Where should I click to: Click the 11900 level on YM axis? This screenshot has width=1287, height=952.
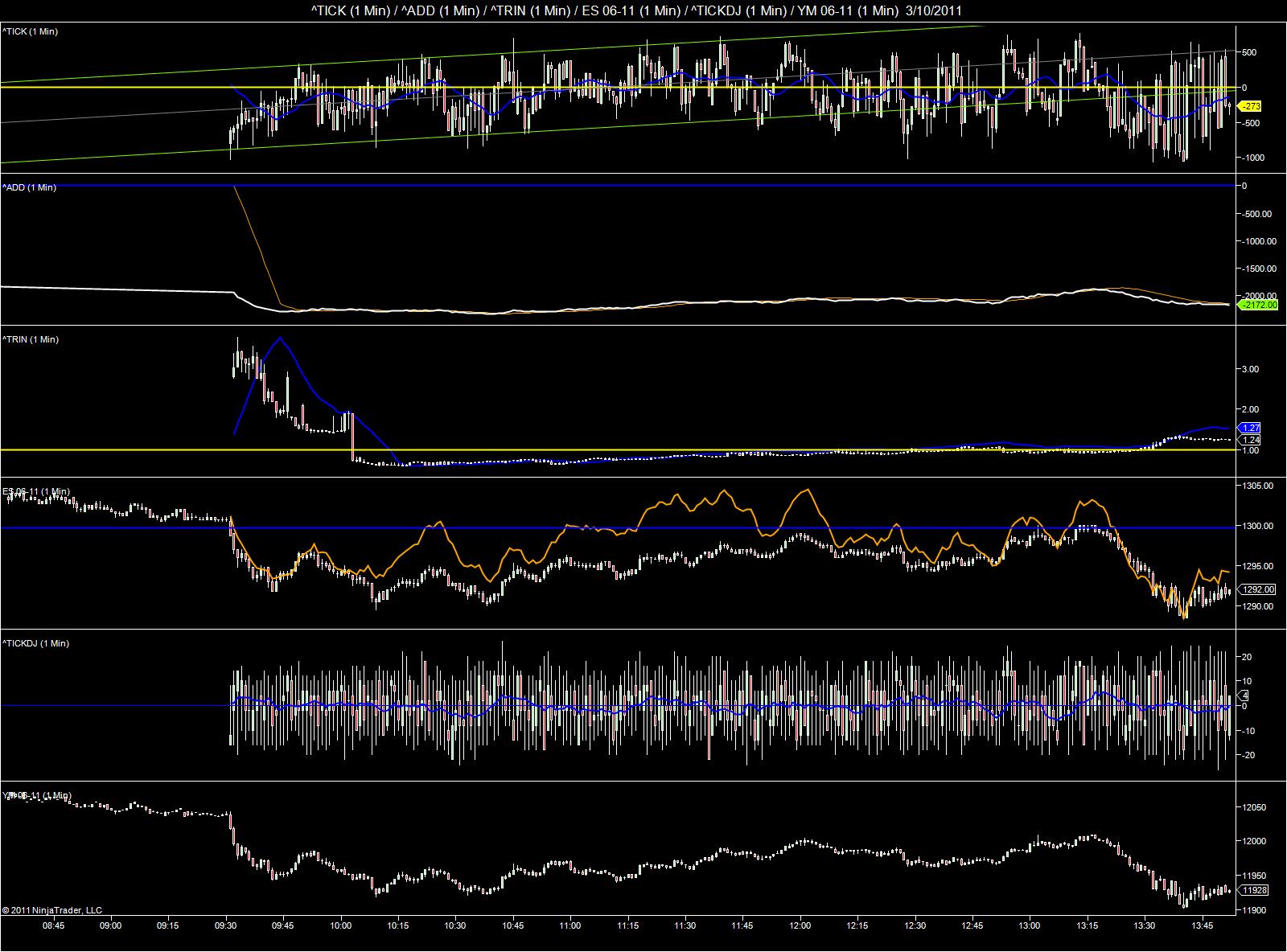[x=1255, y=911]
